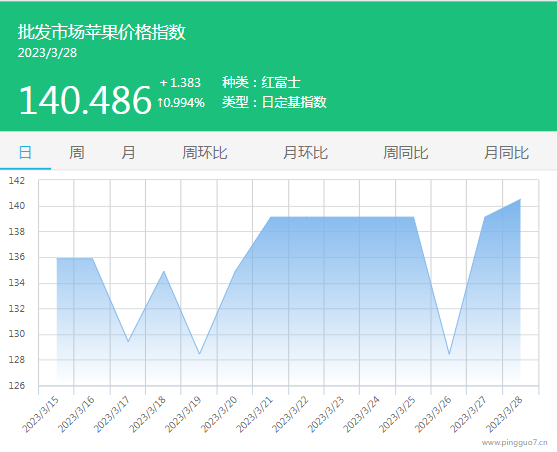Click the x-axis label 2023/3/26
The height and width of the screenshot is (452, 557).
[433, 415]
